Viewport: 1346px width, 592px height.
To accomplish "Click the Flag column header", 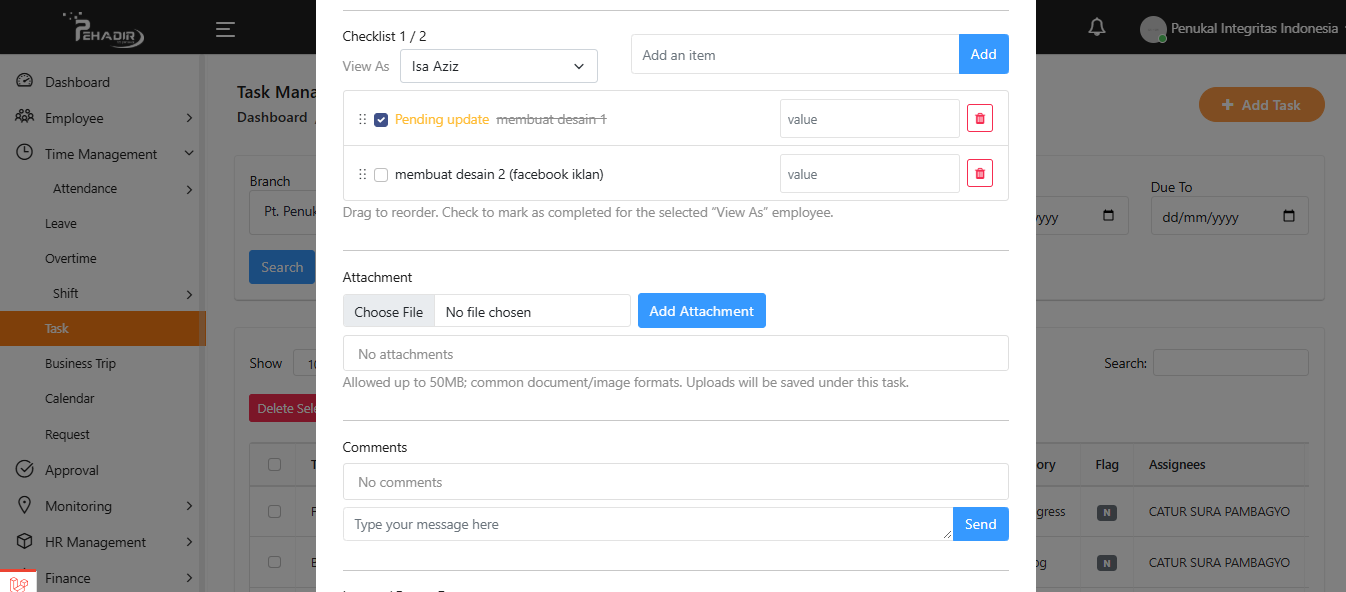I will point(1107,464).
